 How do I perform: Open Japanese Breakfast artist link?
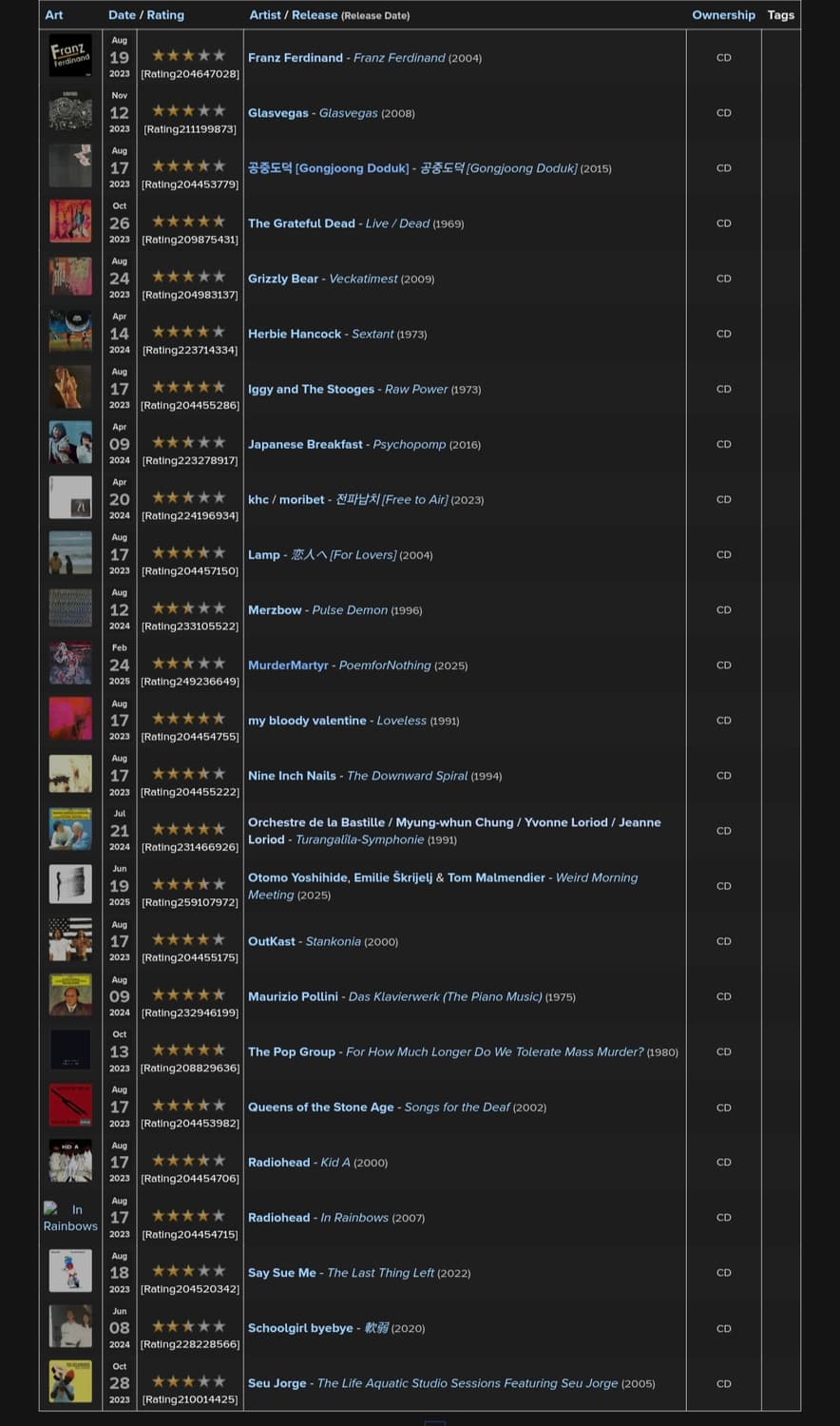click(x=305, y=444)
